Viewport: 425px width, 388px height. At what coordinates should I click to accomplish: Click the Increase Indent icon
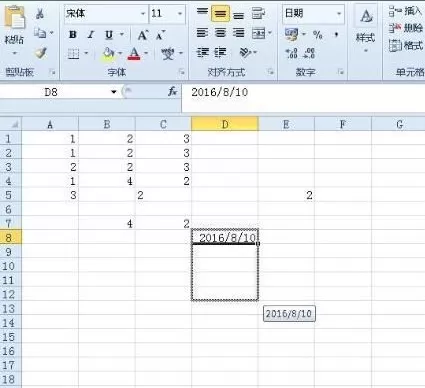click(x=220, y=53)
